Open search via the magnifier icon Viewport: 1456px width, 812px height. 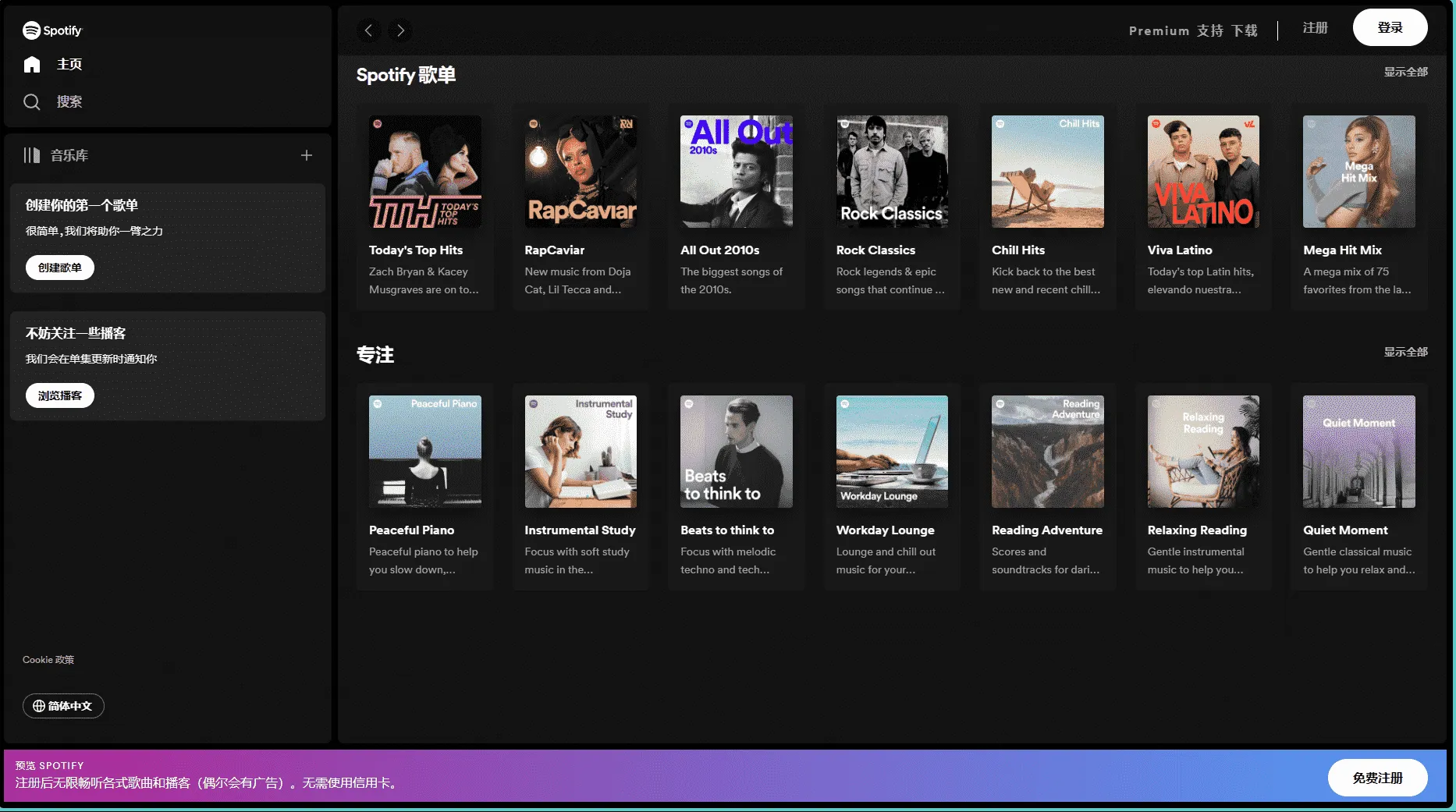pos(32,102)
